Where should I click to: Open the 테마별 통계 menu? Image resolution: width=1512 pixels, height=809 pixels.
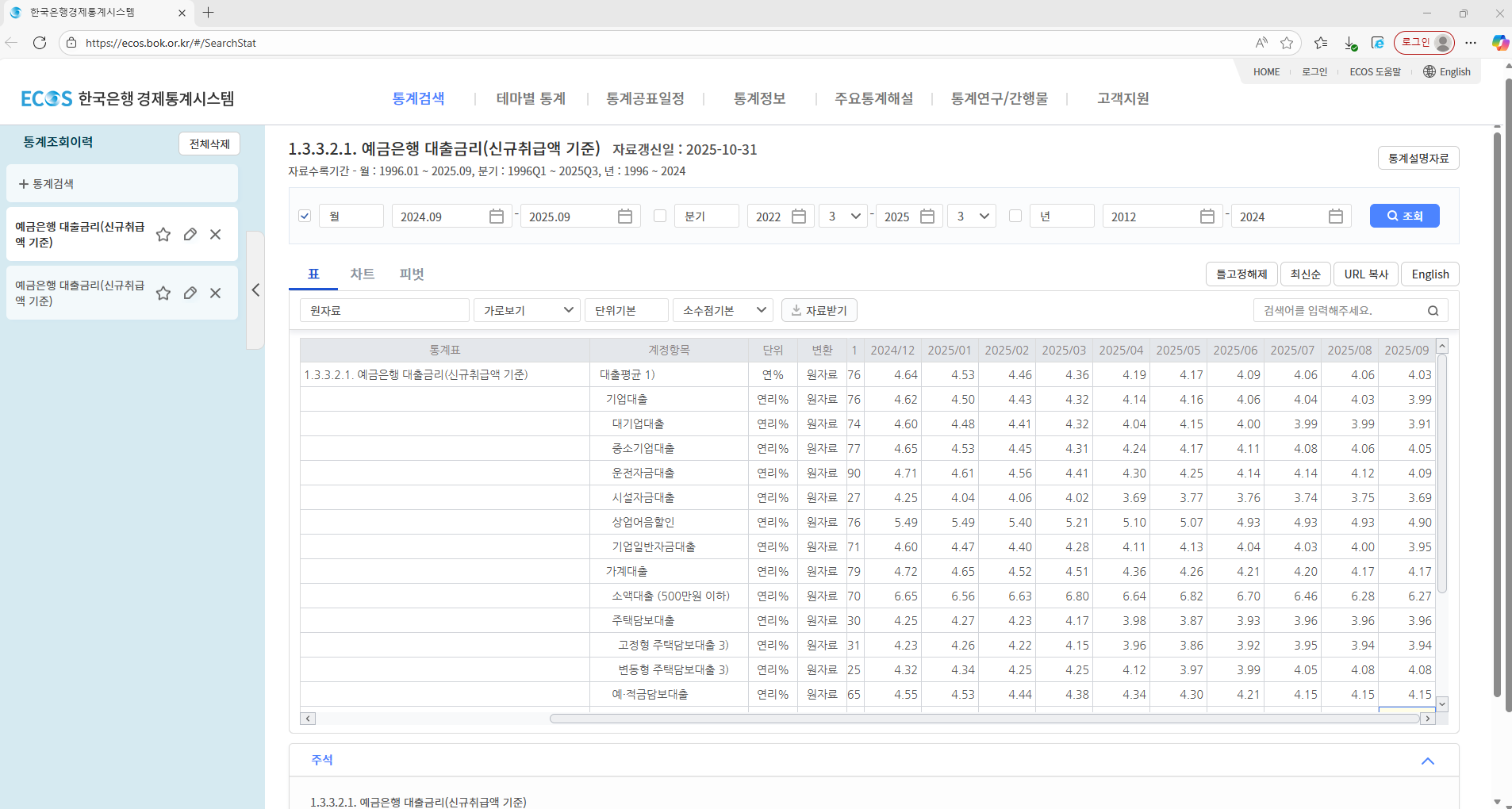531,99
